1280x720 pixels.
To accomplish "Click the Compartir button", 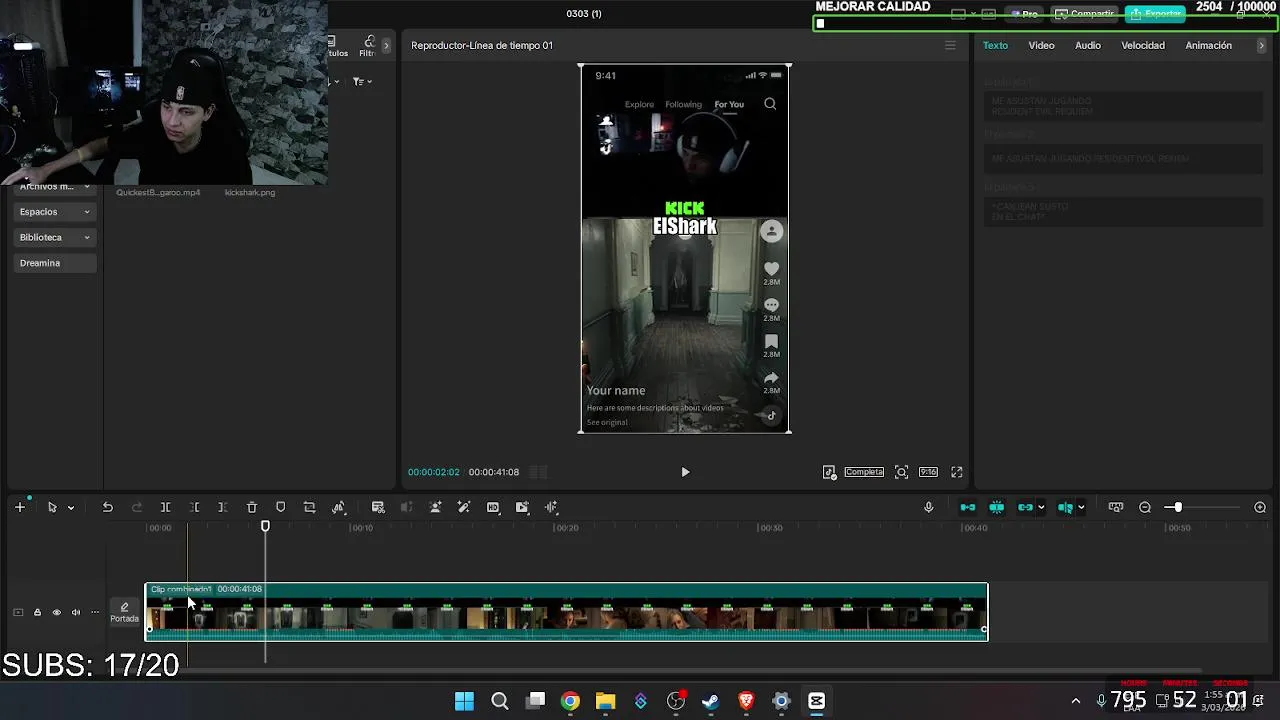I will [x=1084, y=14].
